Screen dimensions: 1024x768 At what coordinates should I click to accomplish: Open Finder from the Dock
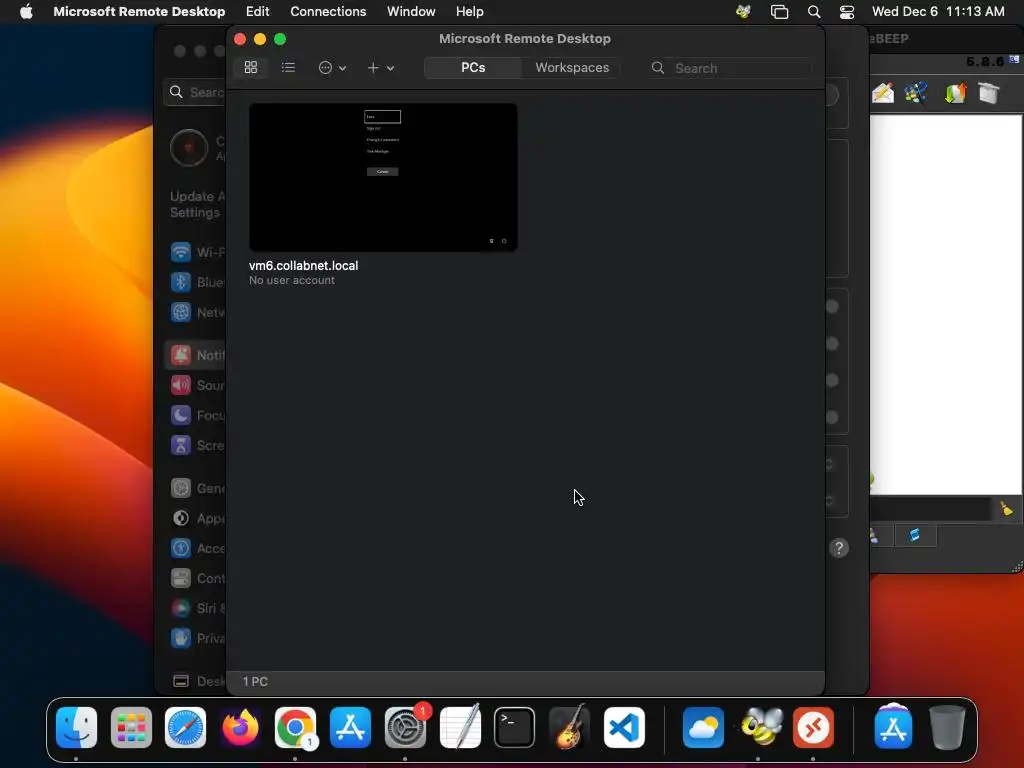click(x=76, y=728)
